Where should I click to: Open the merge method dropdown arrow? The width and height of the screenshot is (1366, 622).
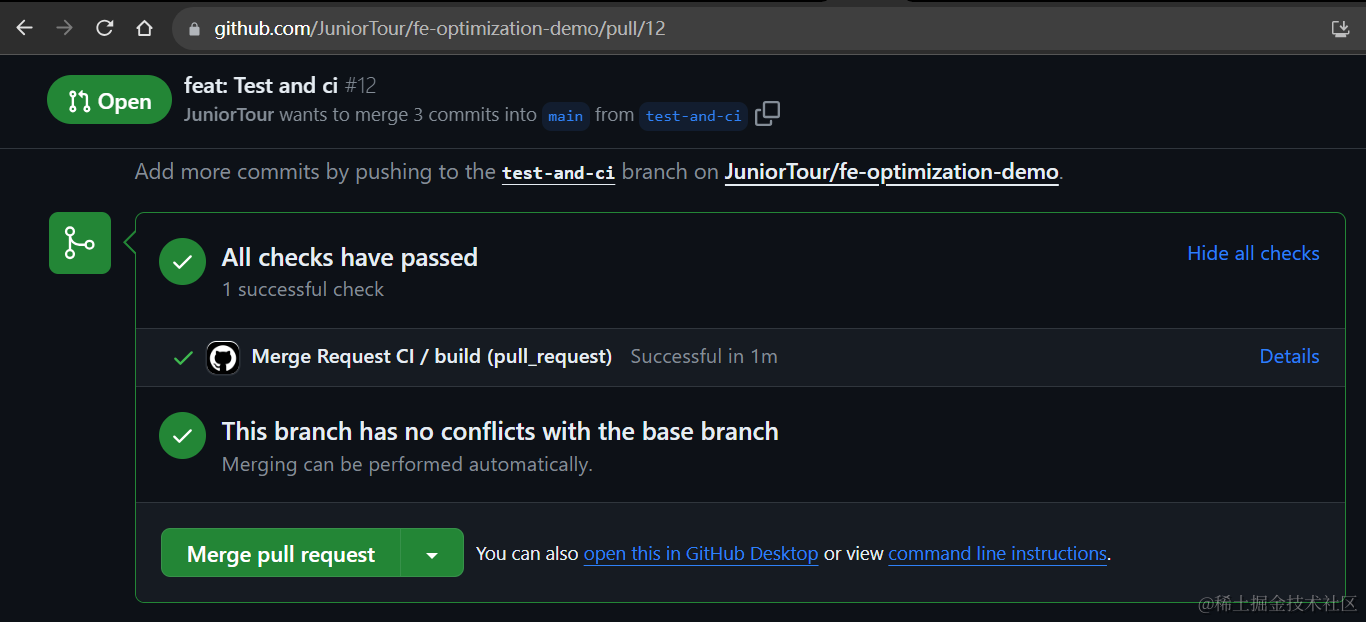click(x=432, y=554)
